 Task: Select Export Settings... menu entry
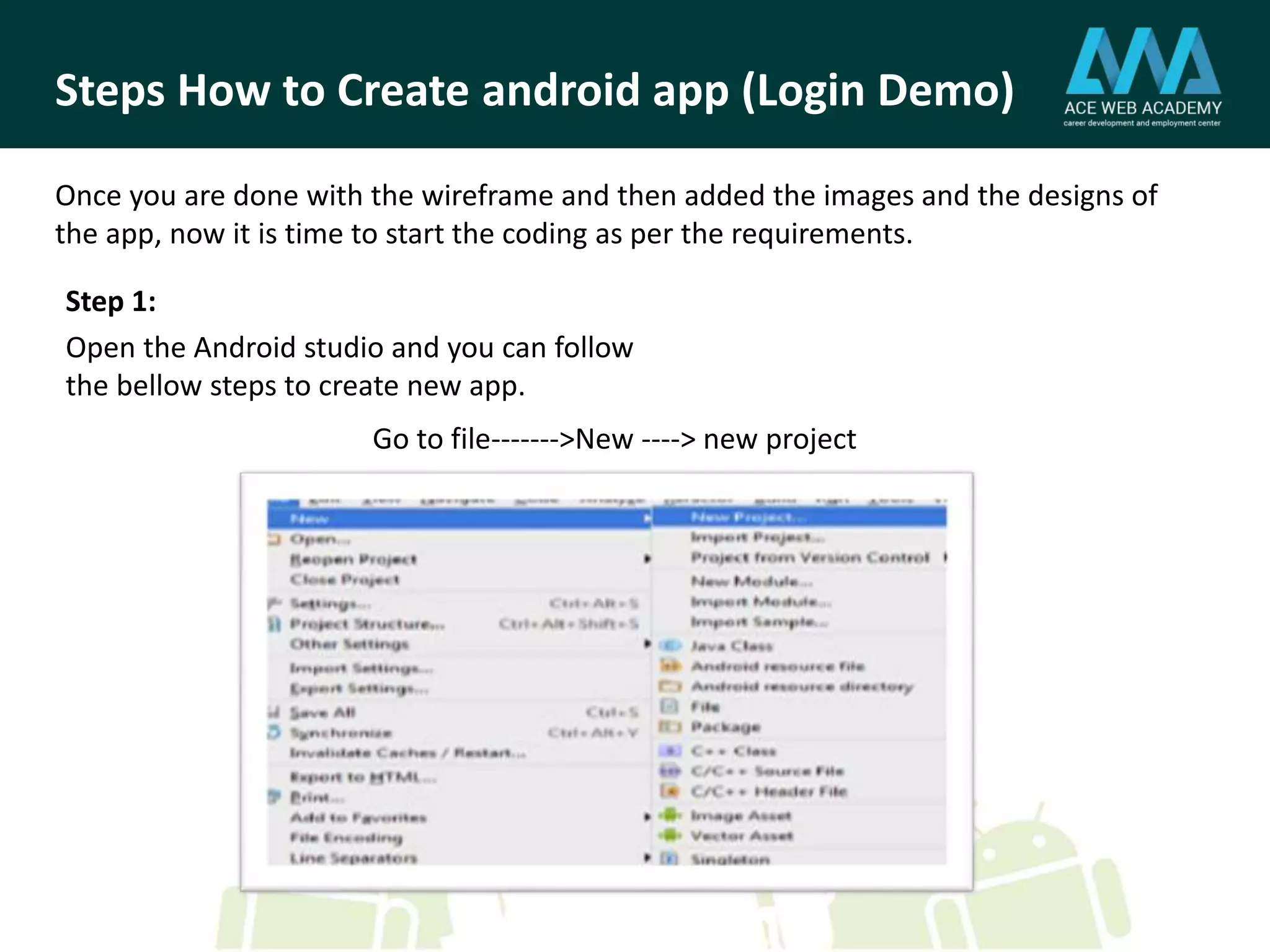[x=459, y=689]
